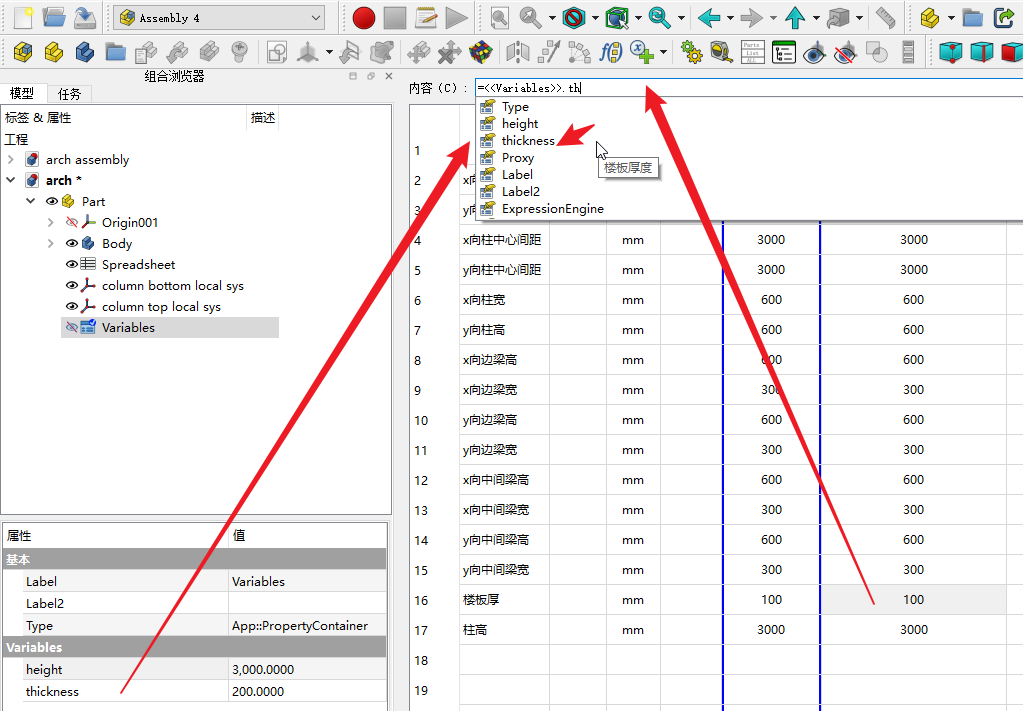Expand the arch assembly tree node
The width and height of the screenshot is (1023, 711).
pos(11,159)
